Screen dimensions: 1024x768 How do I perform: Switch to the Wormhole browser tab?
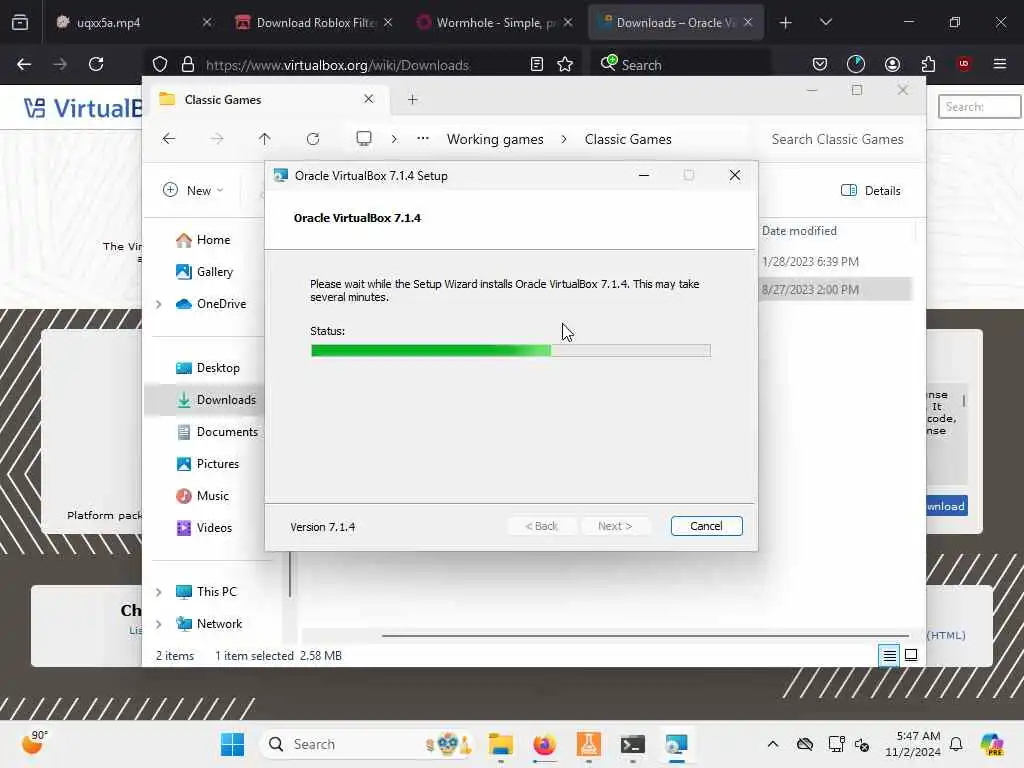pyautogui.click(x=494, y=22)
